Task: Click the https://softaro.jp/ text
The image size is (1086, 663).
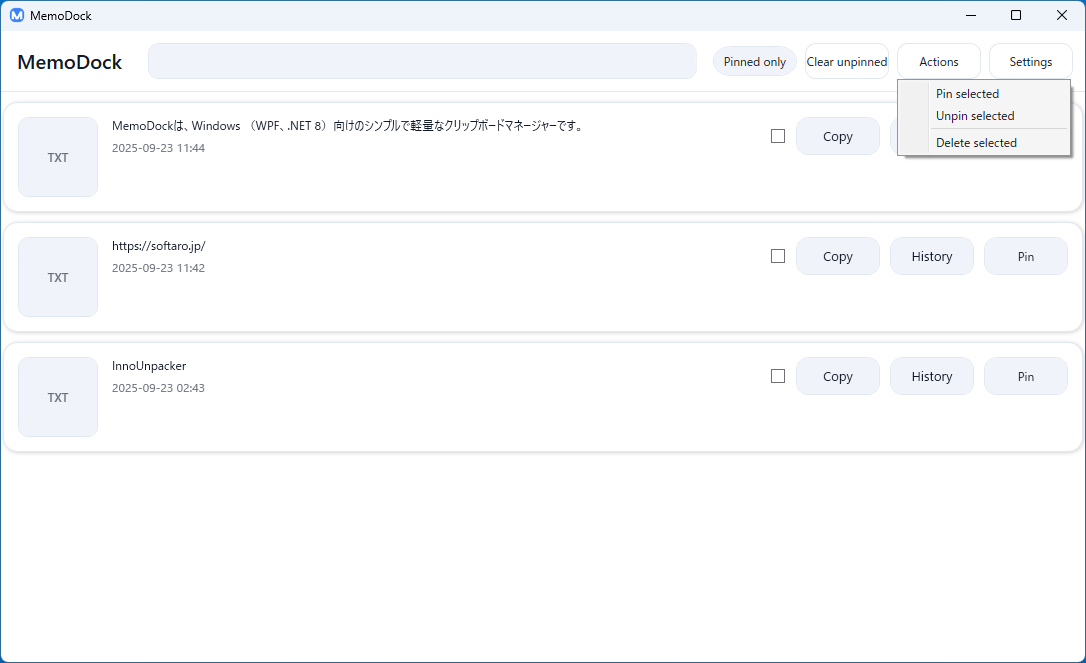Action: (x=159, y=246)
